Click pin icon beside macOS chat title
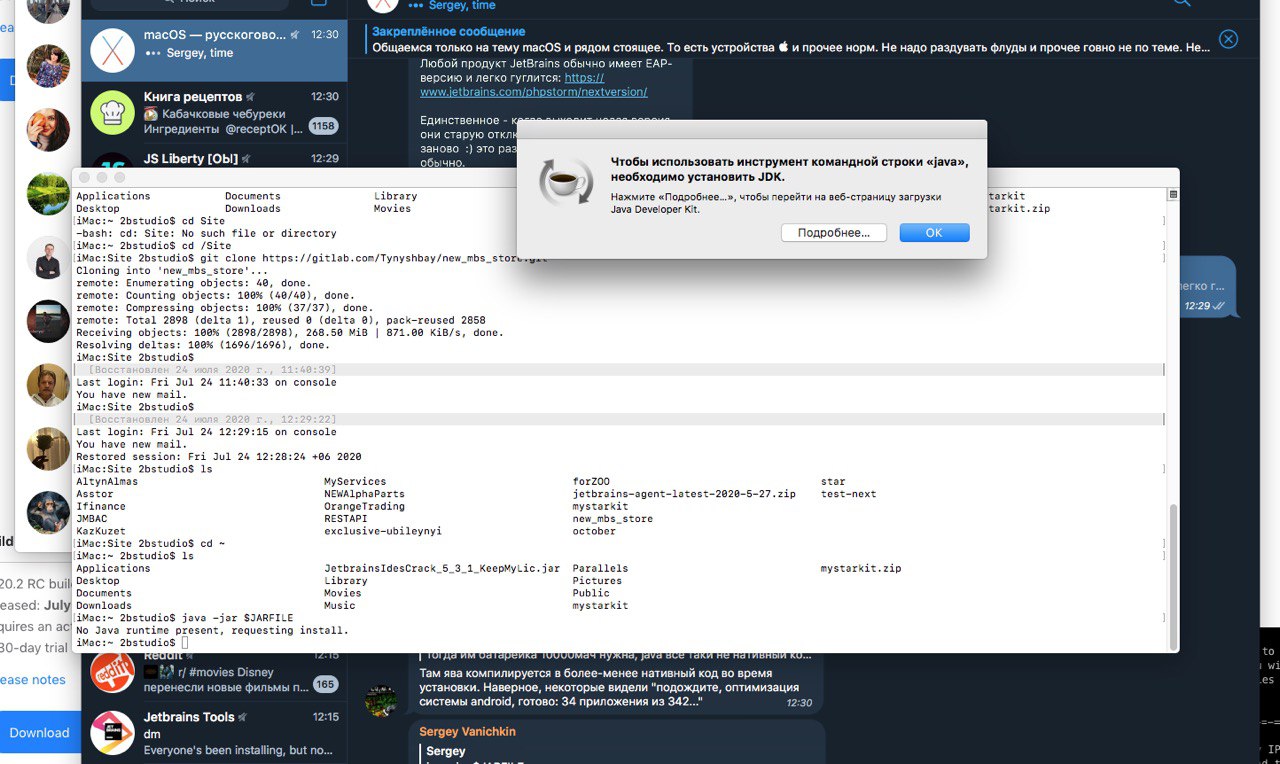1280x764 pixels. [294, 35]
